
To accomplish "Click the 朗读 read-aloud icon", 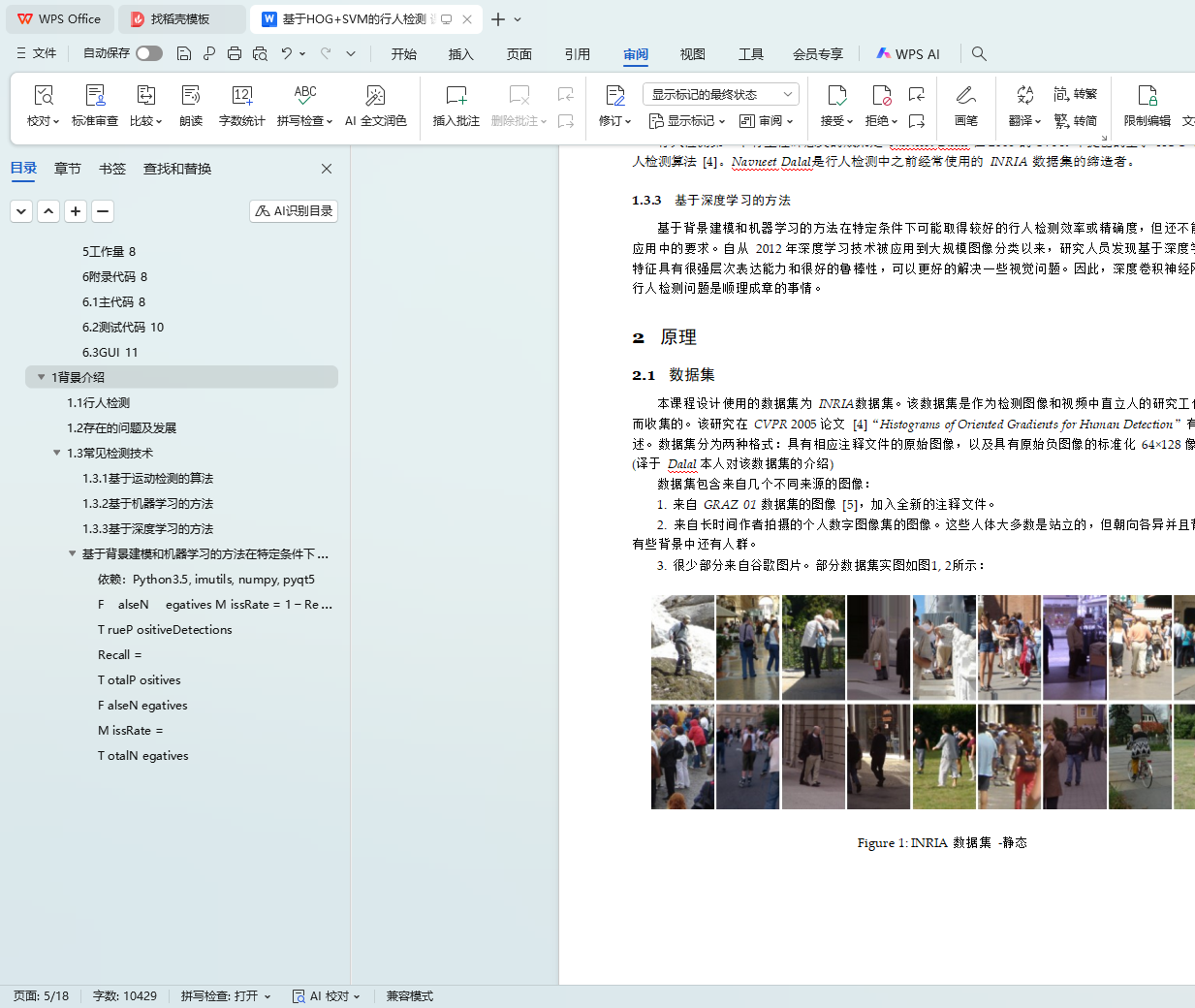I will click(191, 96).
